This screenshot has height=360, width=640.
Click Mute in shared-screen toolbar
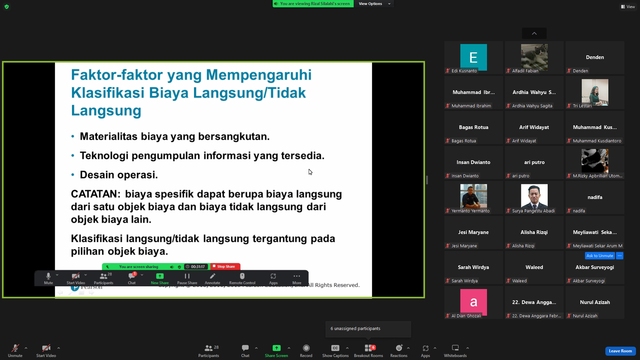tap(48, 278)
